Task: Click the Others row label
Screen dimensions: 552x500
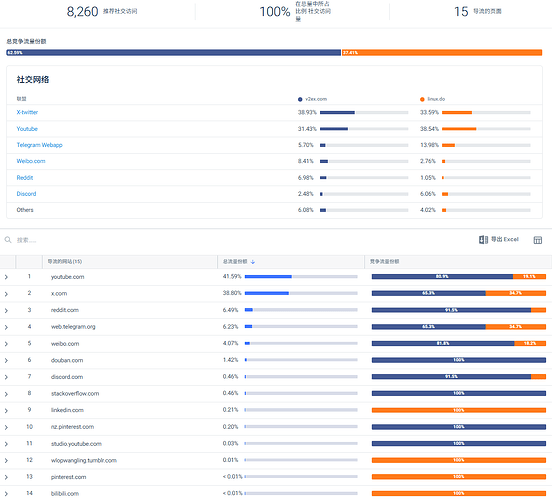Action: (25, 210)
